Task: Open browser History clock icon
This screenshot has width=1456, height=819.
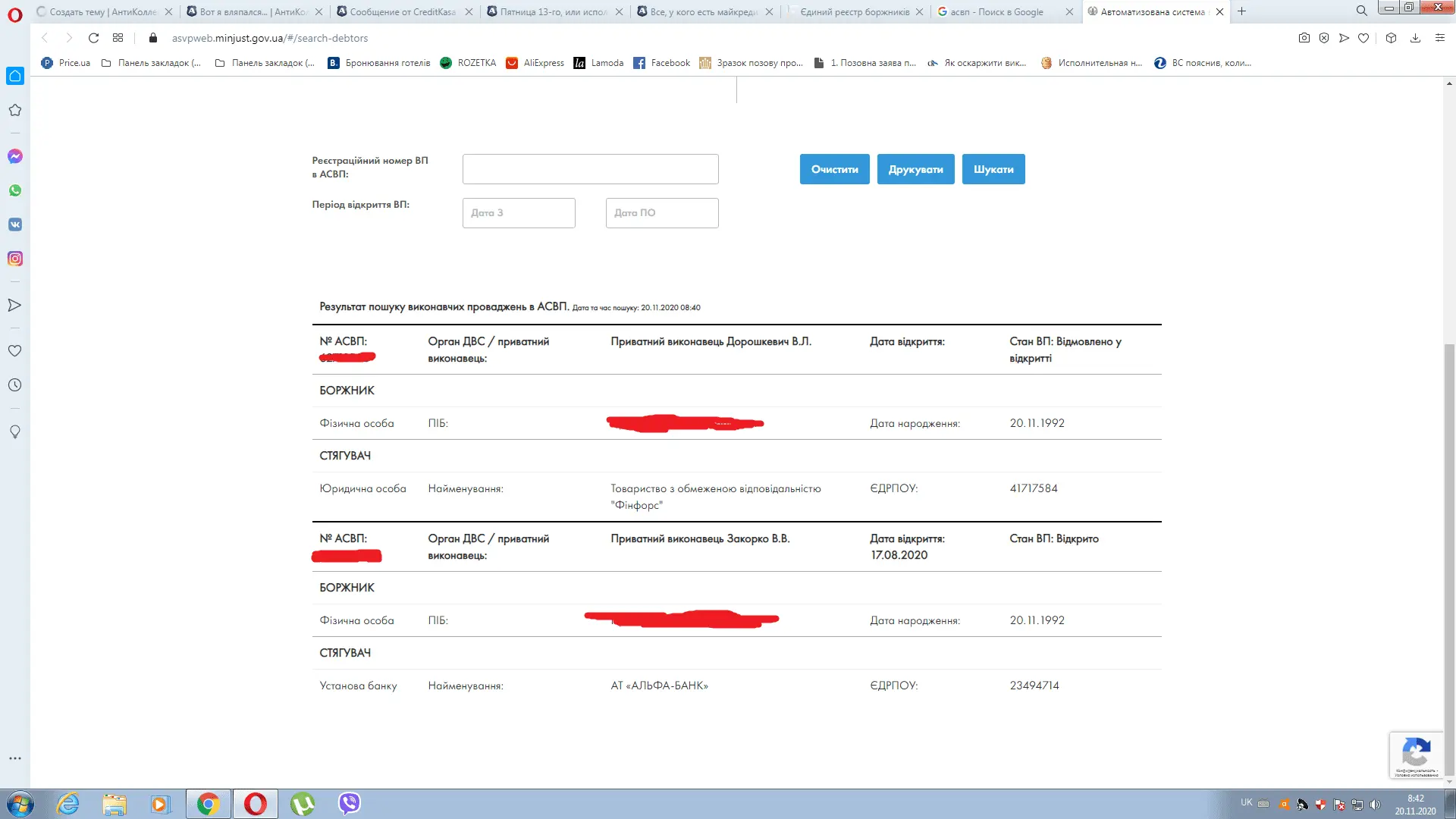Action: [x=14, y=385]
